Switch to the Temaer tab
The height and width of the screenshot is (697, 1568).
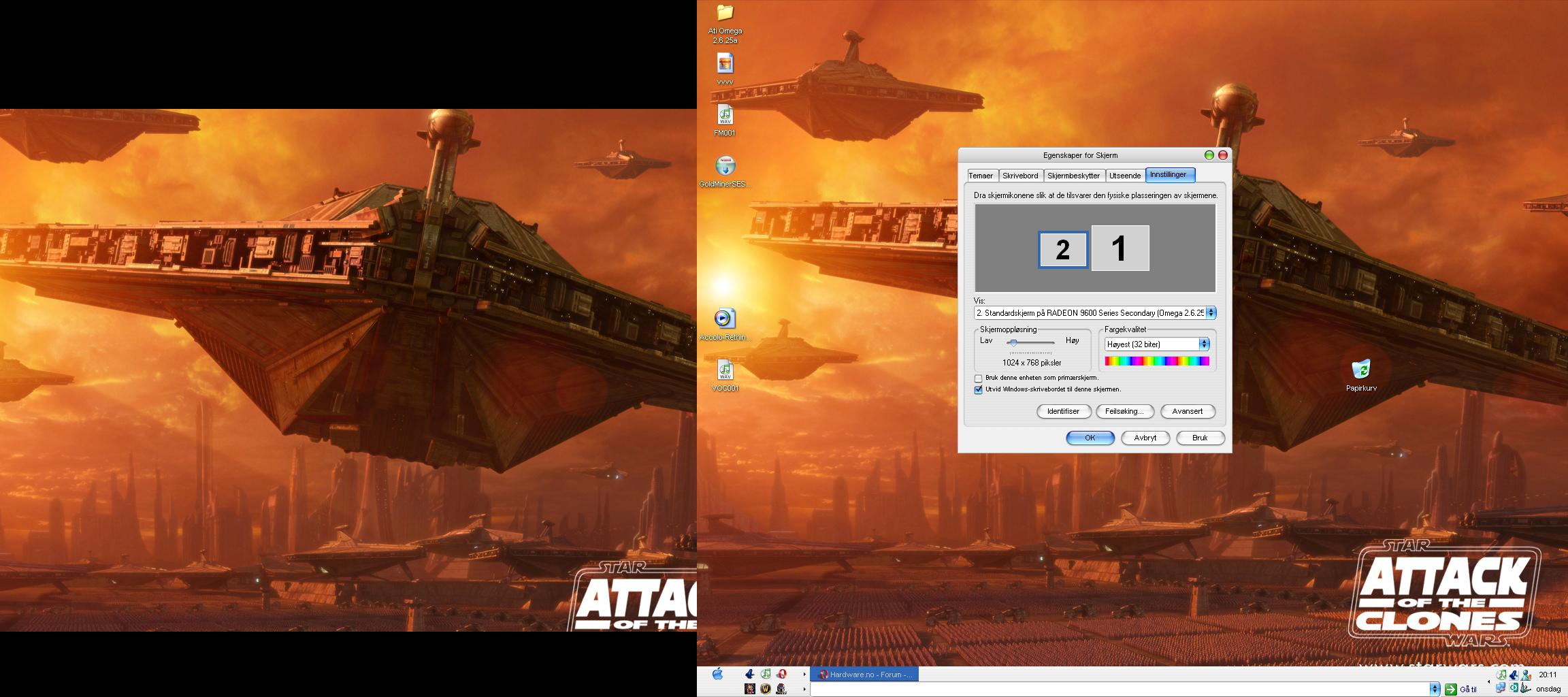pyautogui.click(x=981, y=176)
